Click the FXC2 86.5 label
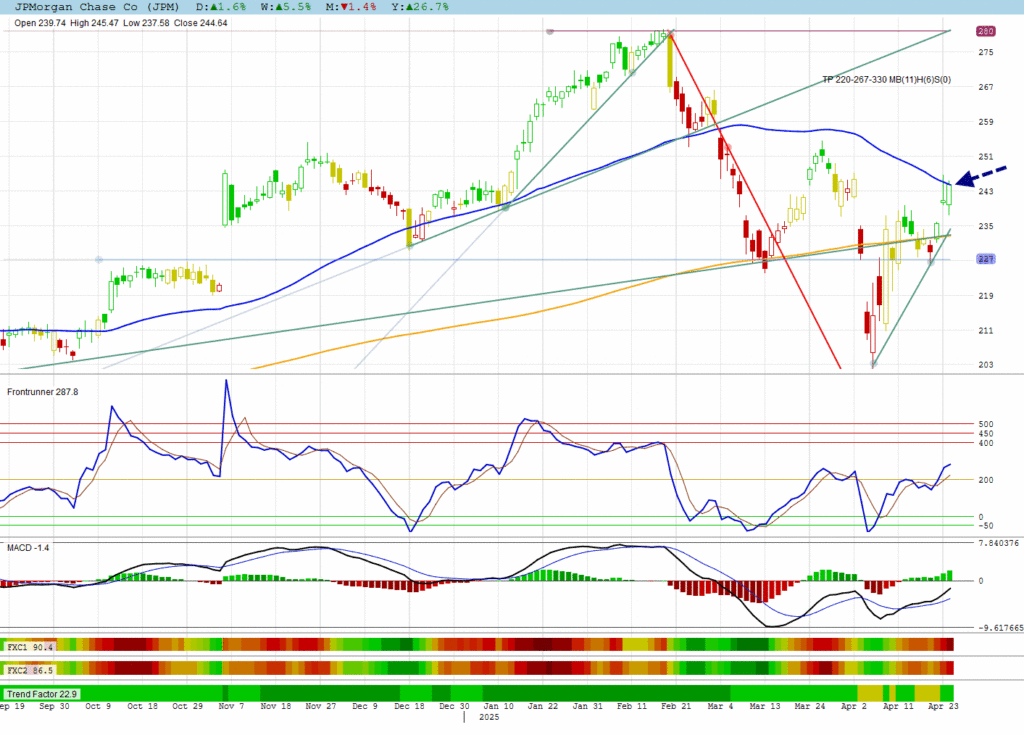 pyautogui.click(x=29, y=670)
